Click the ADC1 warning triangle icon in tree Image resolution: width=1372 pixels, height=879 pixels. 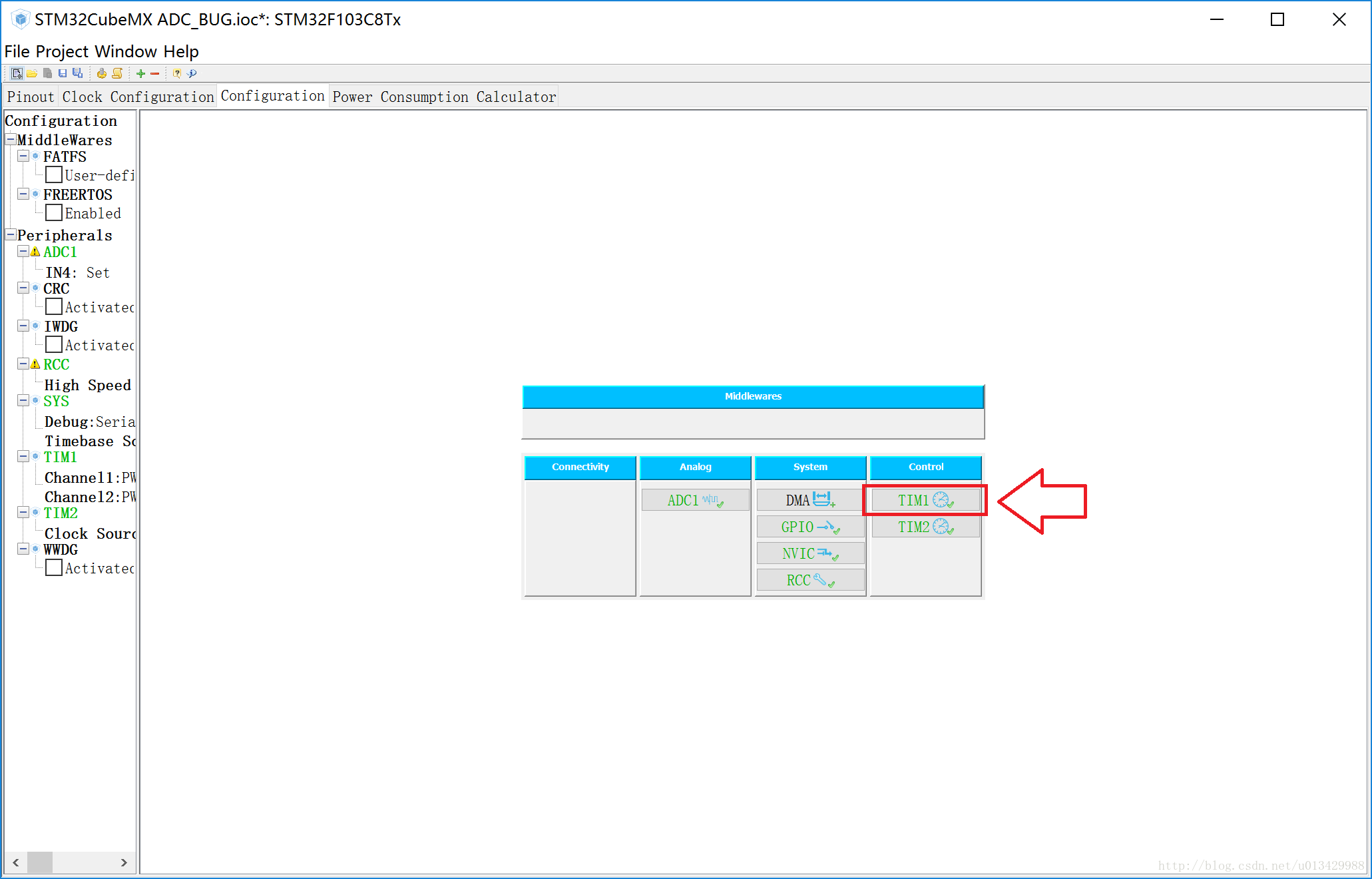click(35, 252)
